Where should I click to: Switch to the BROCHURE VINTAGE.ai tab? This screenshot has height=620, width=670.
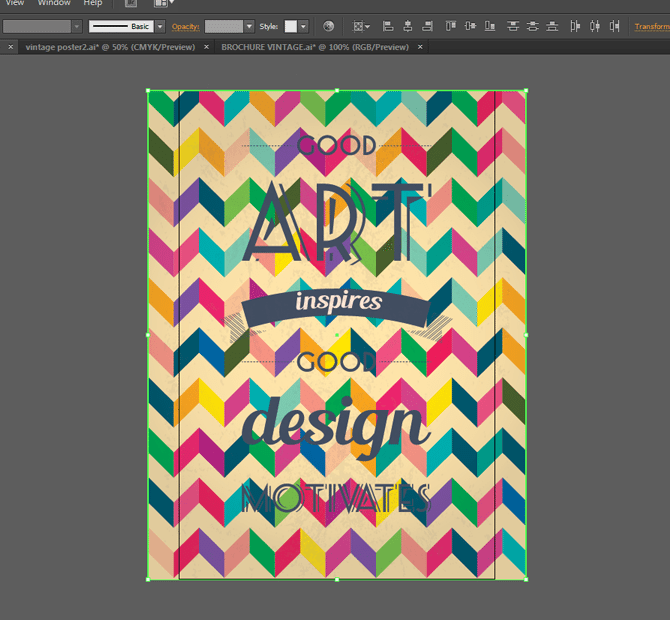click(x=313, y=46)
